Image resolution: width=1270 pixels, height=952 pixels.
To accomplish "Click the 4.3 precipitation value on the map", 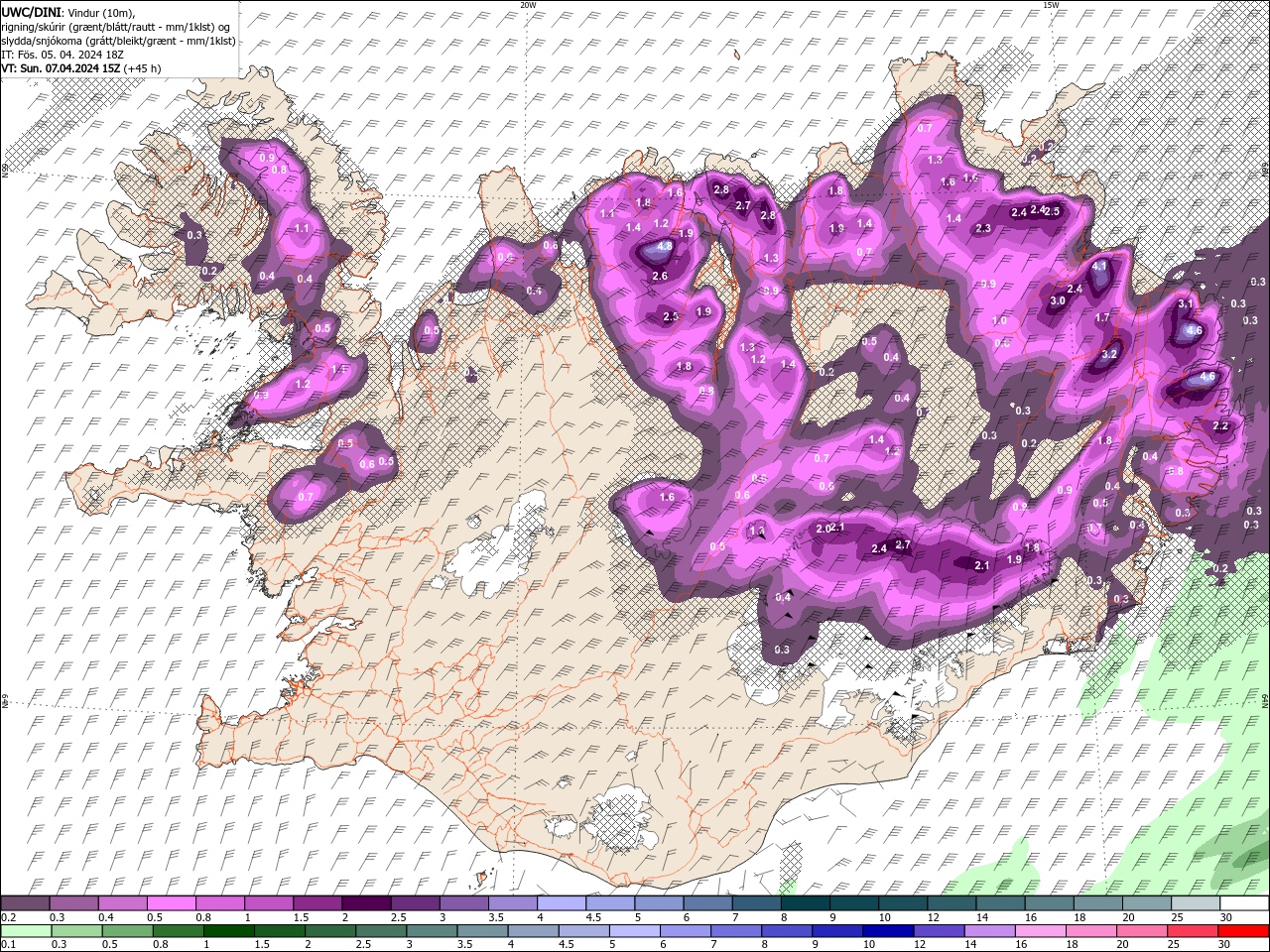I will point(665,246).
